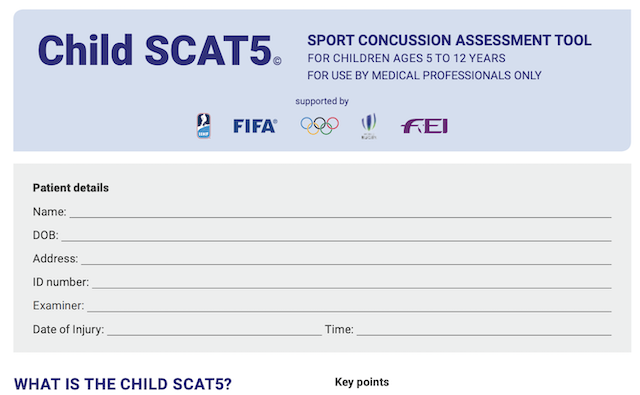Click the Key points heading
The width and height of the screenshot is (640, 395).
[x=362, y=382]
